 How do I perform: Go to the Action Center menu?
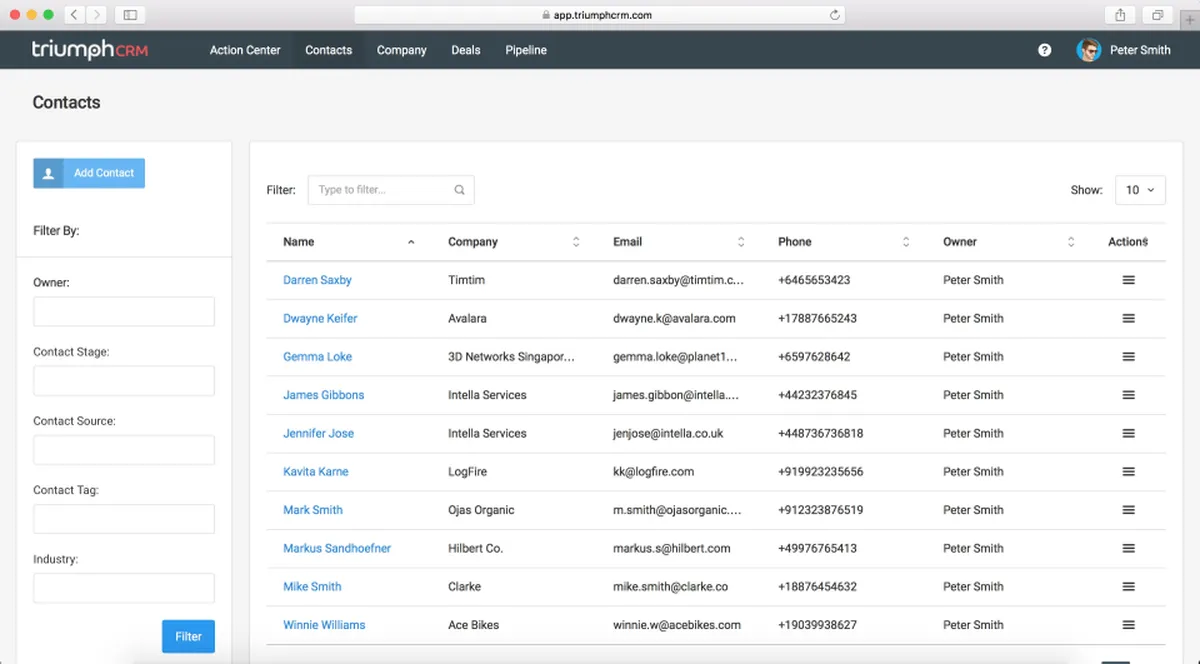245,50
